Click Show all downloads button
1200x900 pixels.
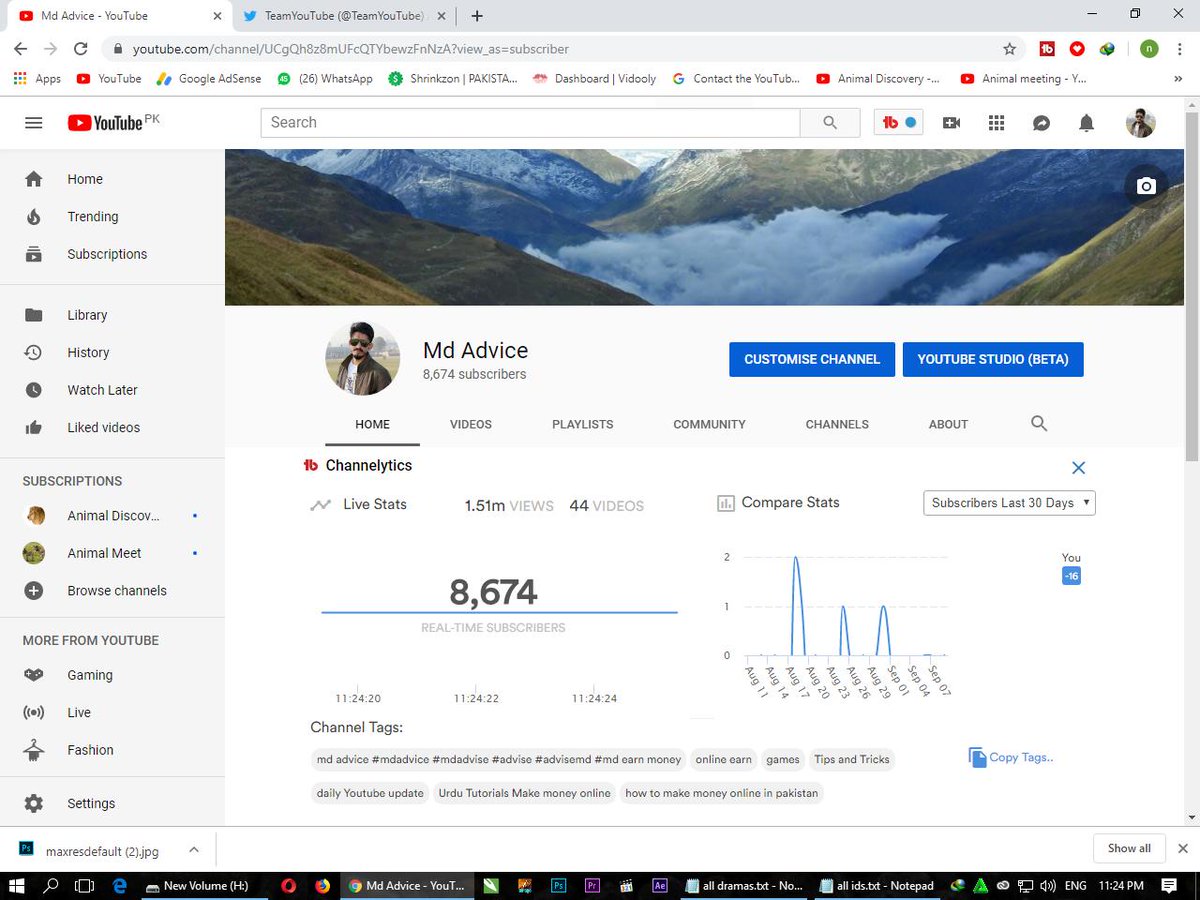click(x=1129, y=849)
